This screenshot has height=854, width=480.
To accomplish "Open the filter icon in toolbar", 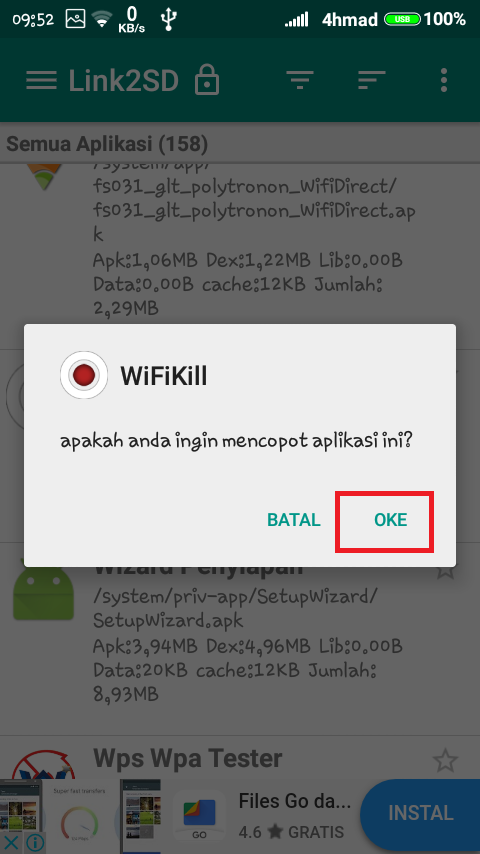I will click(300, 80).
